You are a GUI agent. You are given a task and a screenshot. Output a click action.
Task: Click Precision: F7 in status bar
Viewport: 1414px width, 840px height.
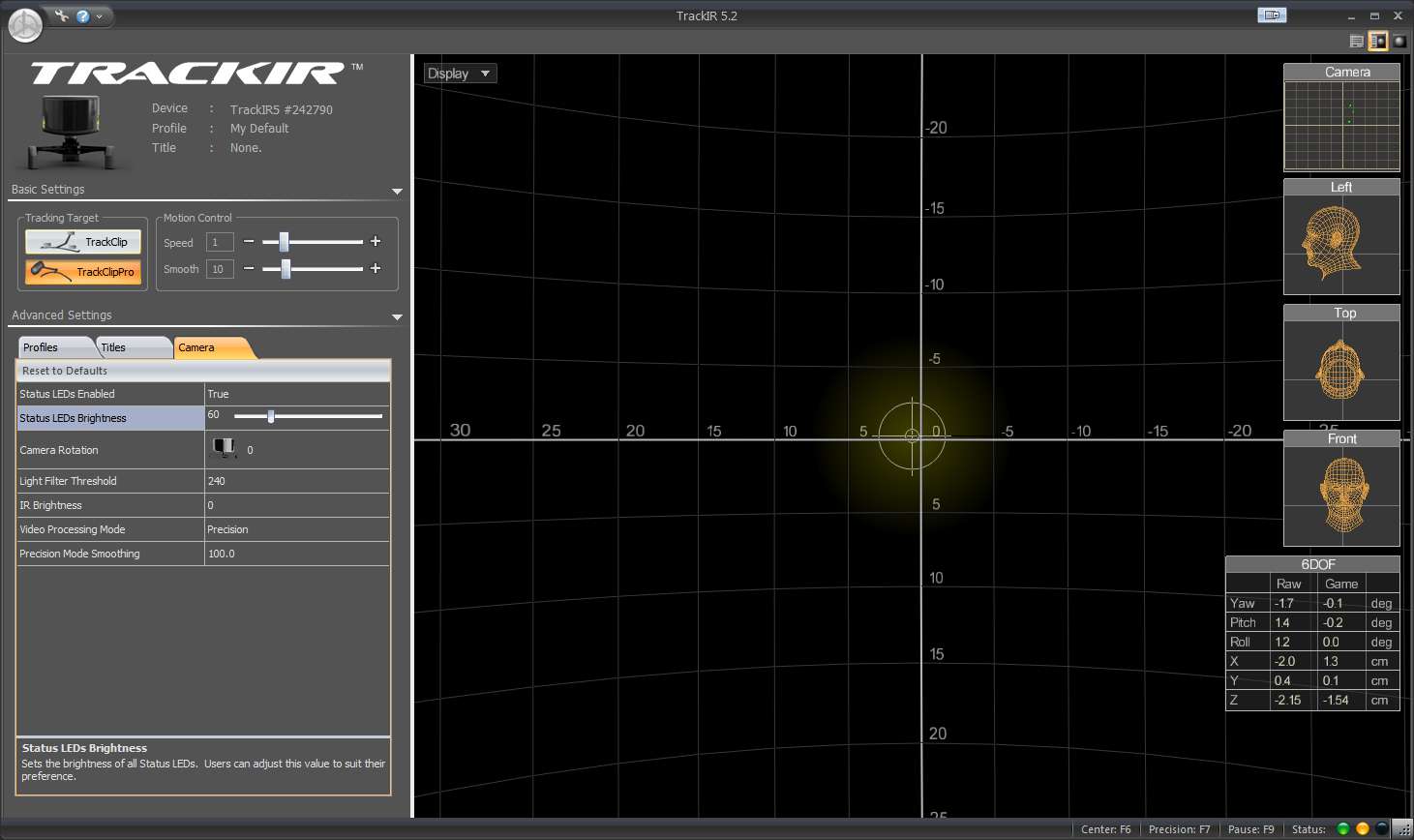[1179, 829]
